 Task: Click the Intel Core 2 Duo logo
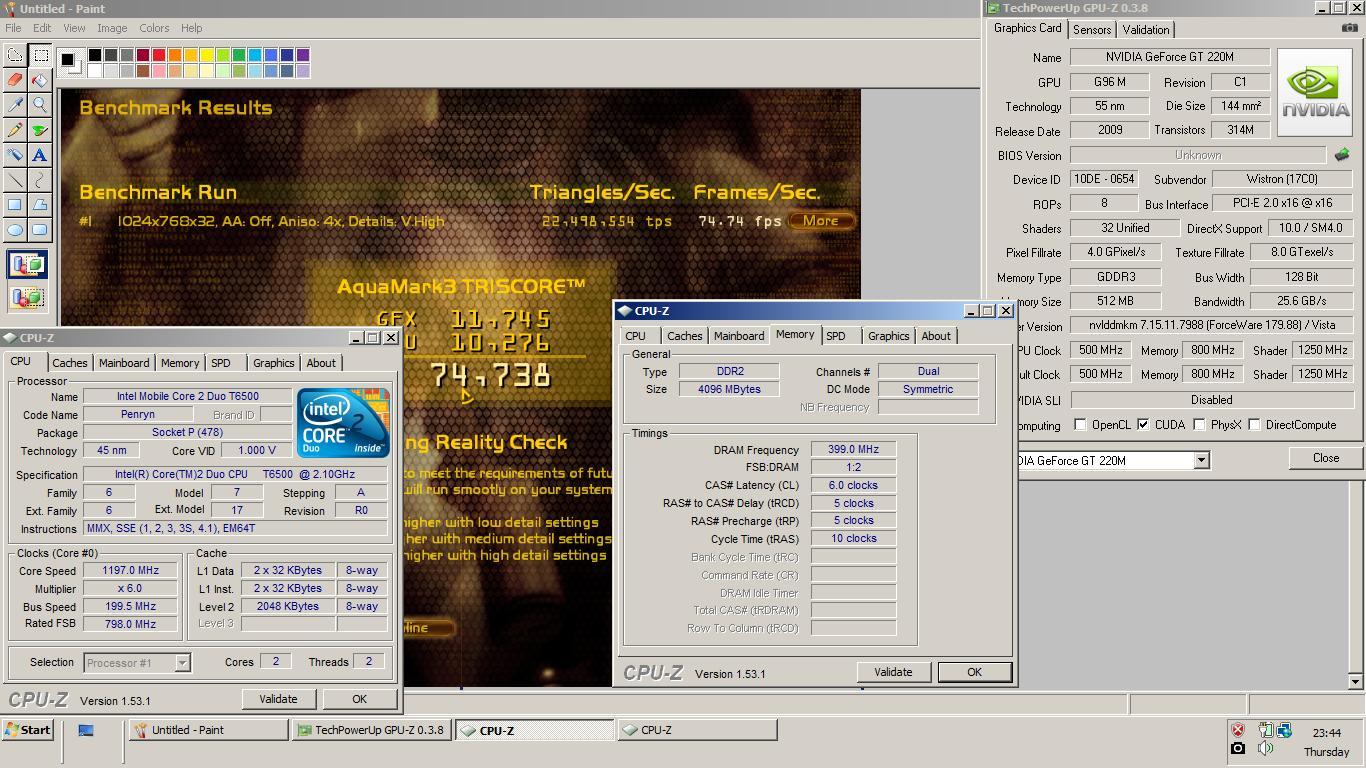point(343,423)
